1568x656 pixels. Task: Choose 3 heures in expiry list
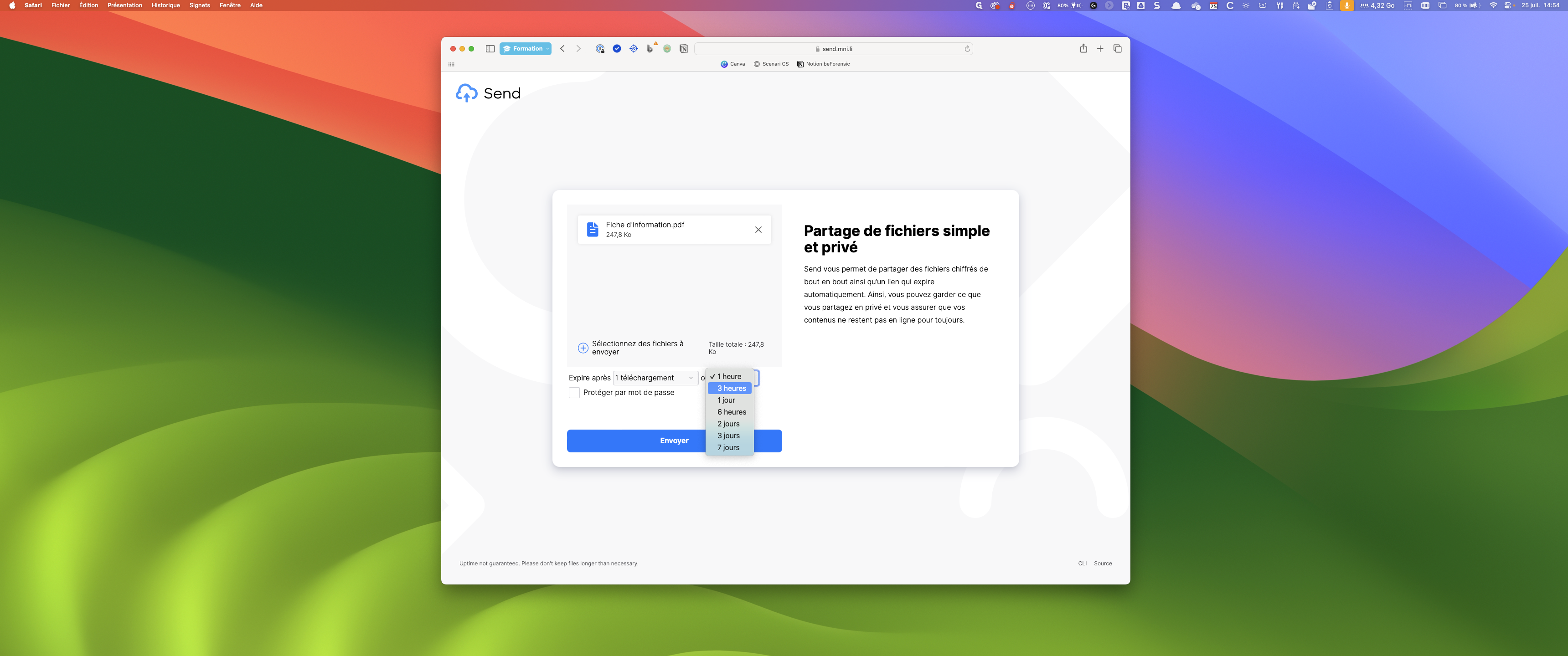pyautogui.click(x=729, y=388)
